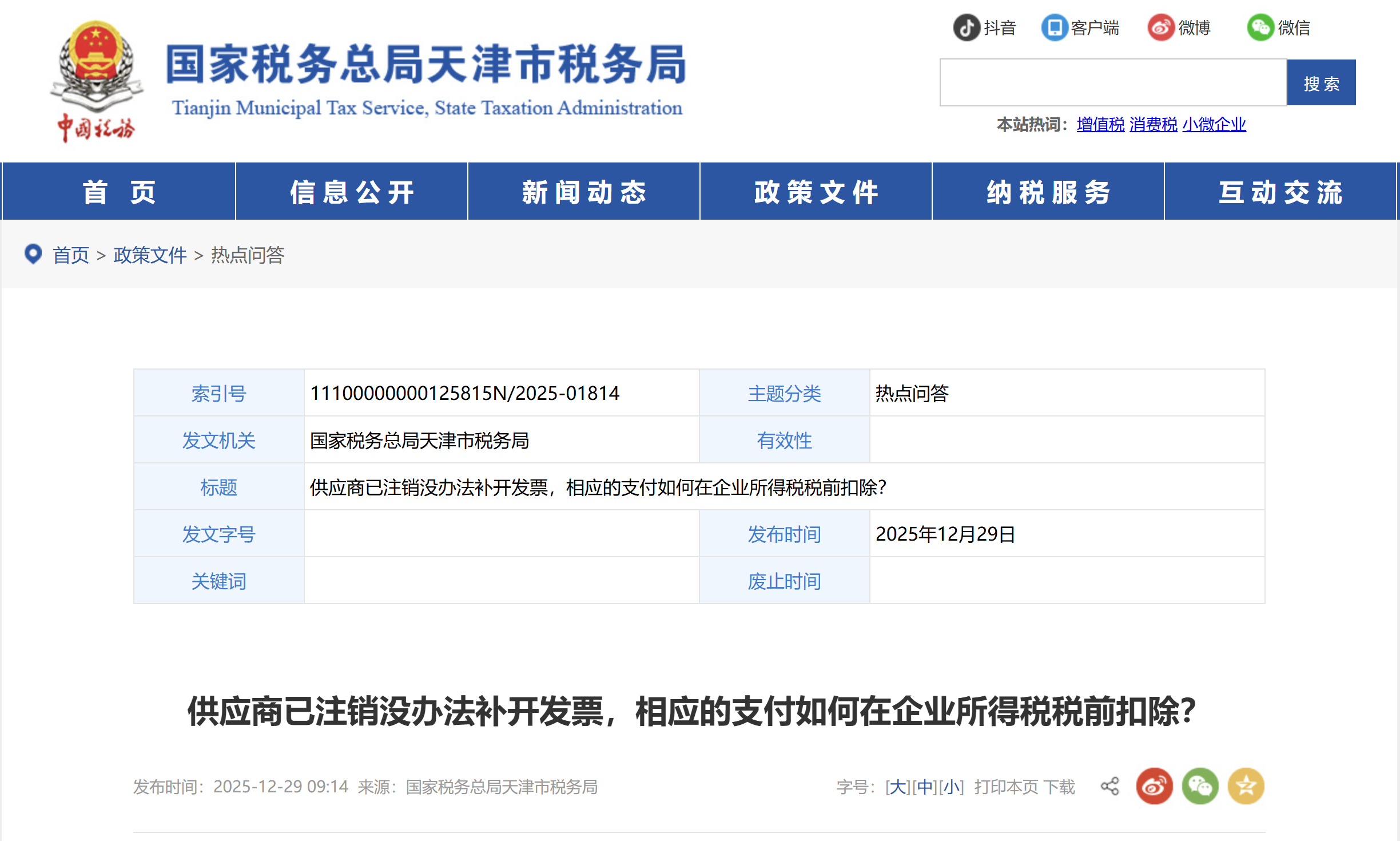Screen dimensions: 1400x841
Task: Click inside the site search input box
Action: tap(1112, 82)
